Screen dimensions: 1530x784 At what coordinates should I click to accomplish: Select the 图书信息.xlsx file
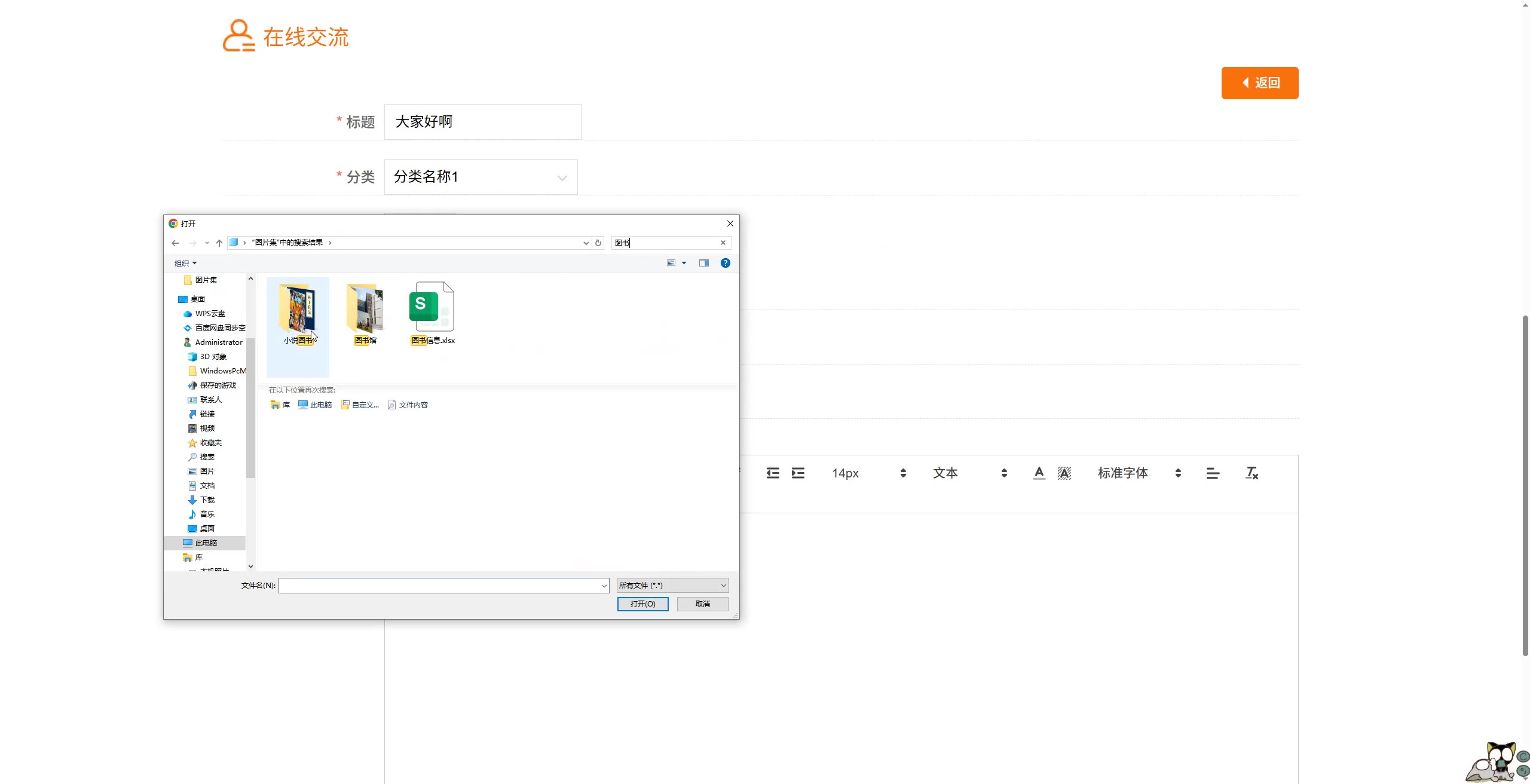(432, 314)
